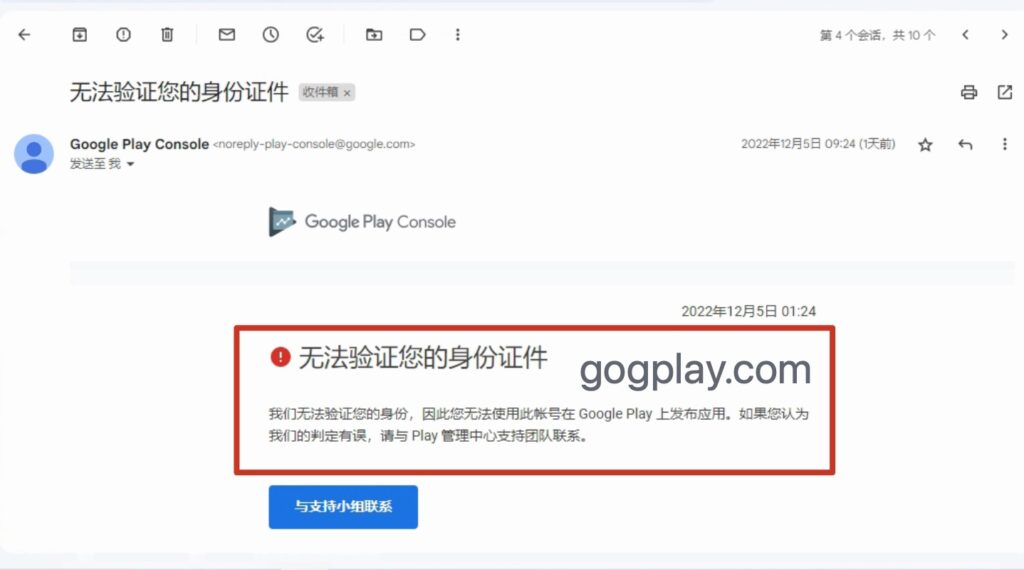The width and height of the screenshot is (1024, 570).
Task: Reply to the message with arrow icon
Action: [965, 144]
